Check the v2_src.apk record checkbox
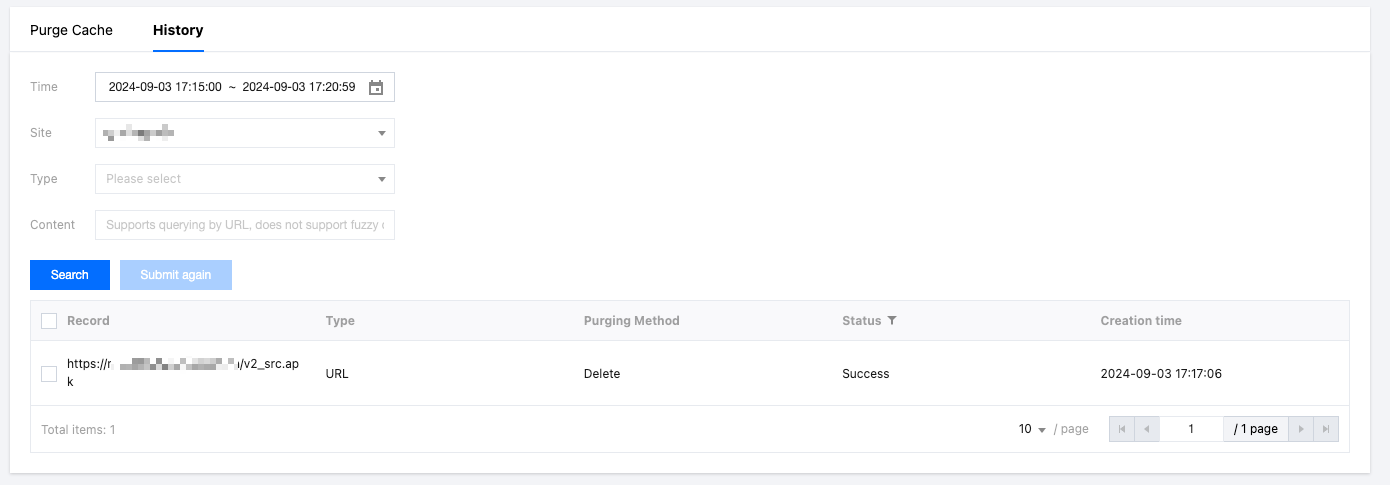This screenshot has width=1390, height=485. click(49, 374)
